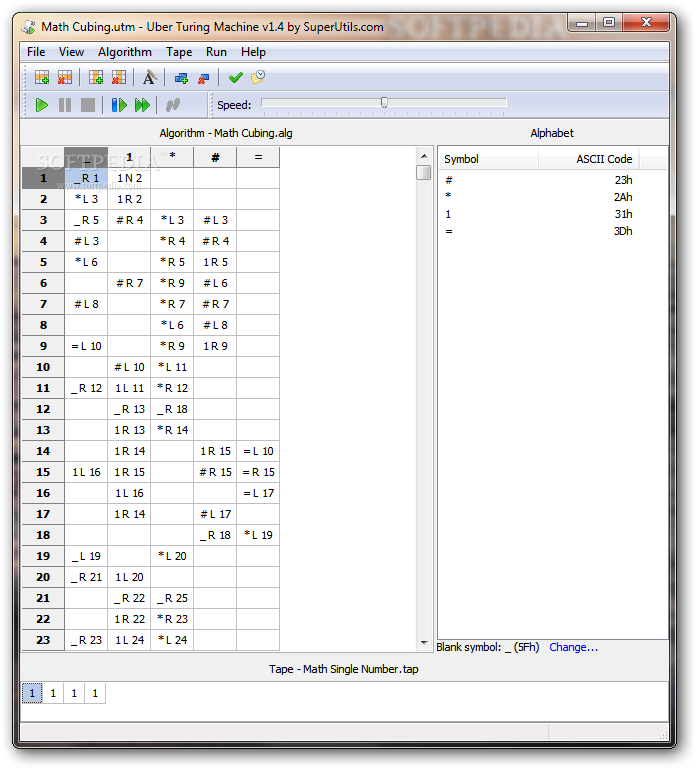Click the Change… blank symbol link
This screenshot has height=769, width=697.
tap(573, 647)
